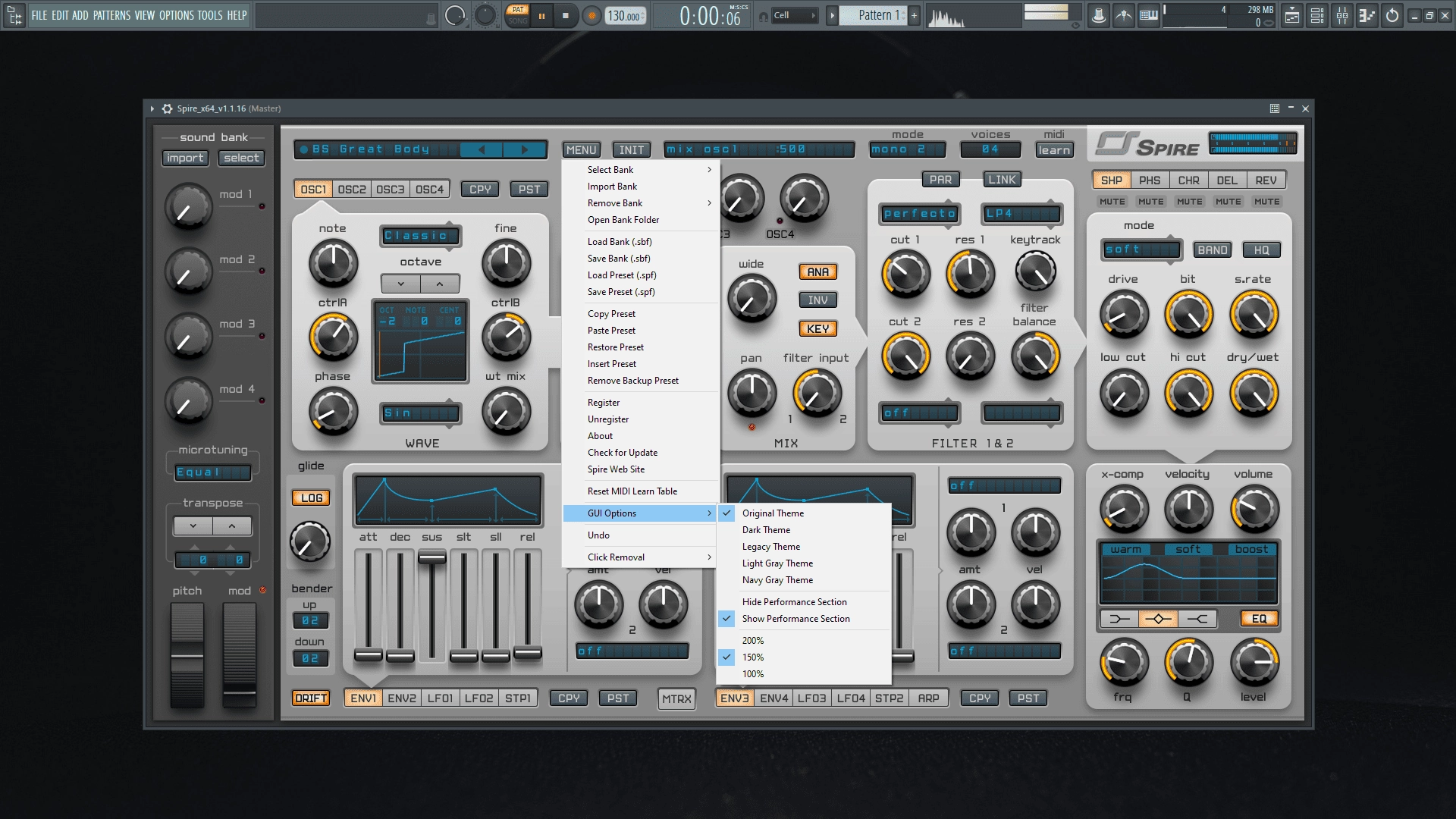Switch to the LFO1 tab
This screenshot has height=819, width=1456.
[x=440, y=698]
